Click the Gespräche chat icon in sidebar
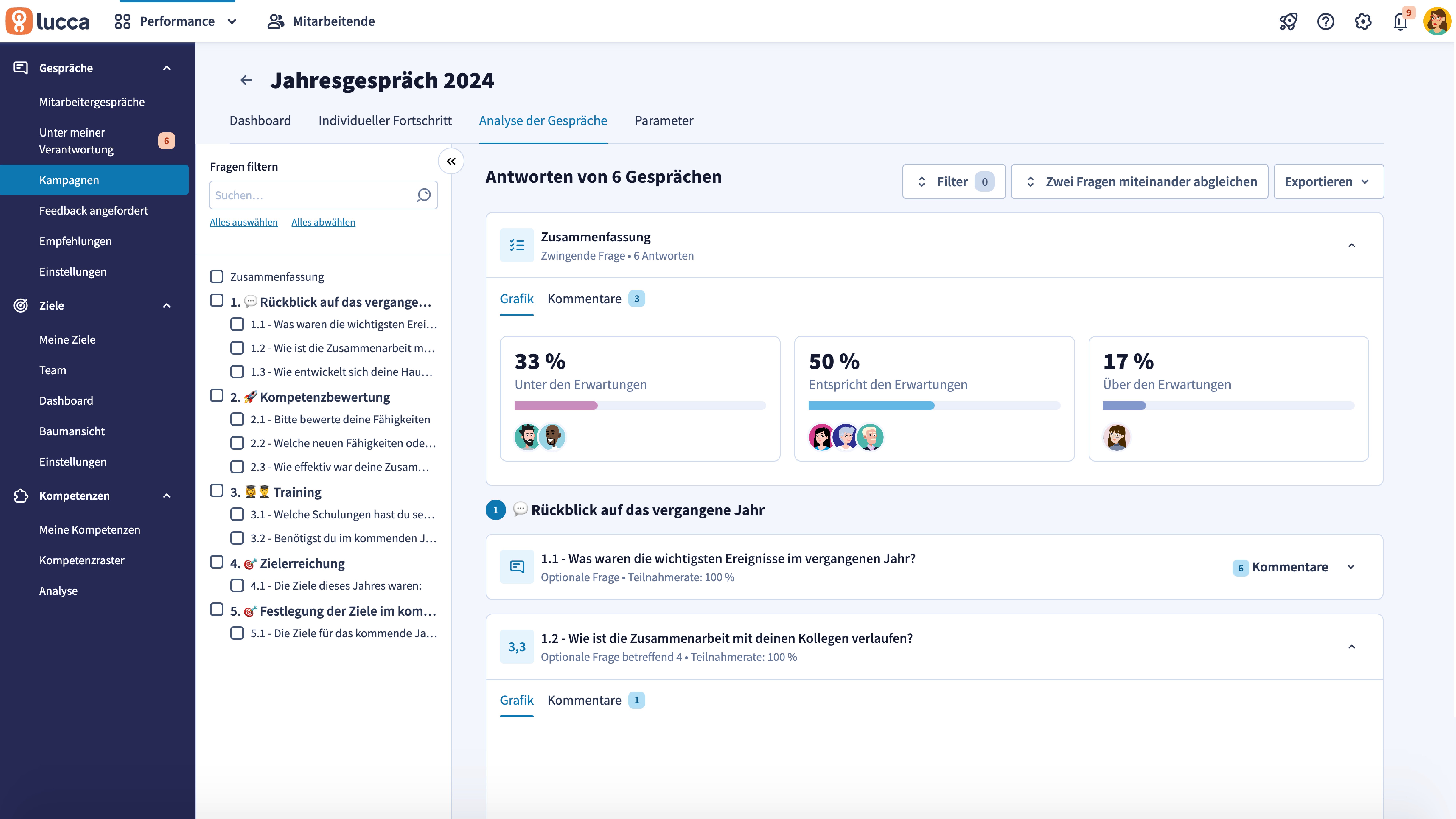Screen dimensions: 1456x819 point(21,68)
